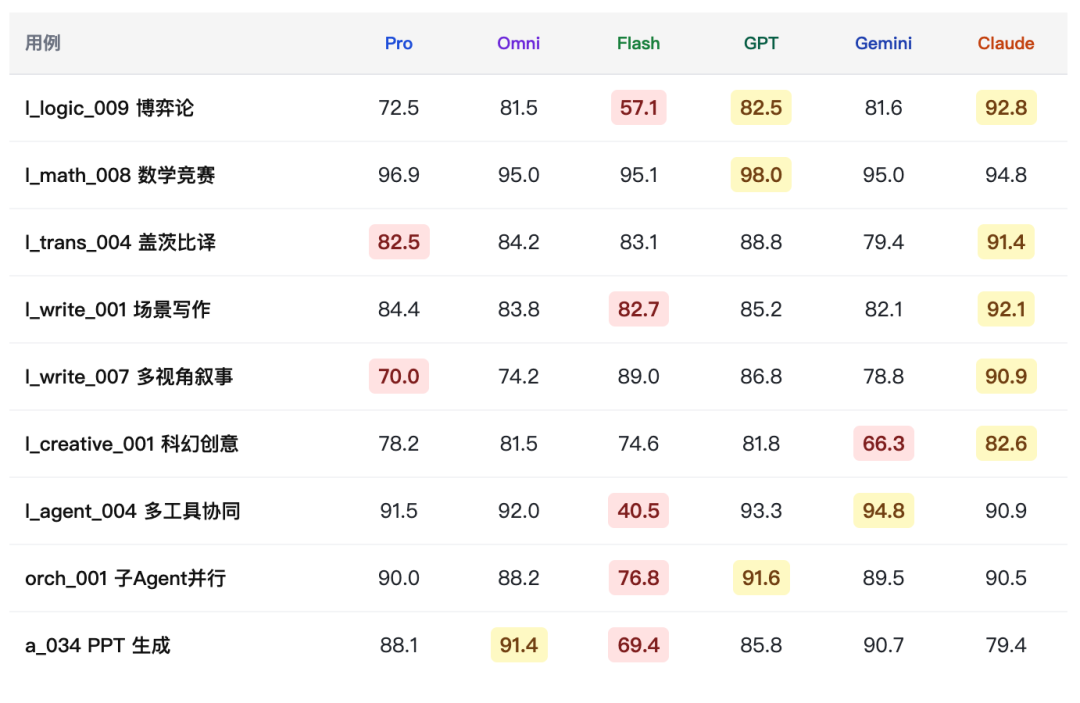This screenshot has width=1080, height=703.
Task: Click the a_034 PPT 生成 row label
Action: point(98,645)
